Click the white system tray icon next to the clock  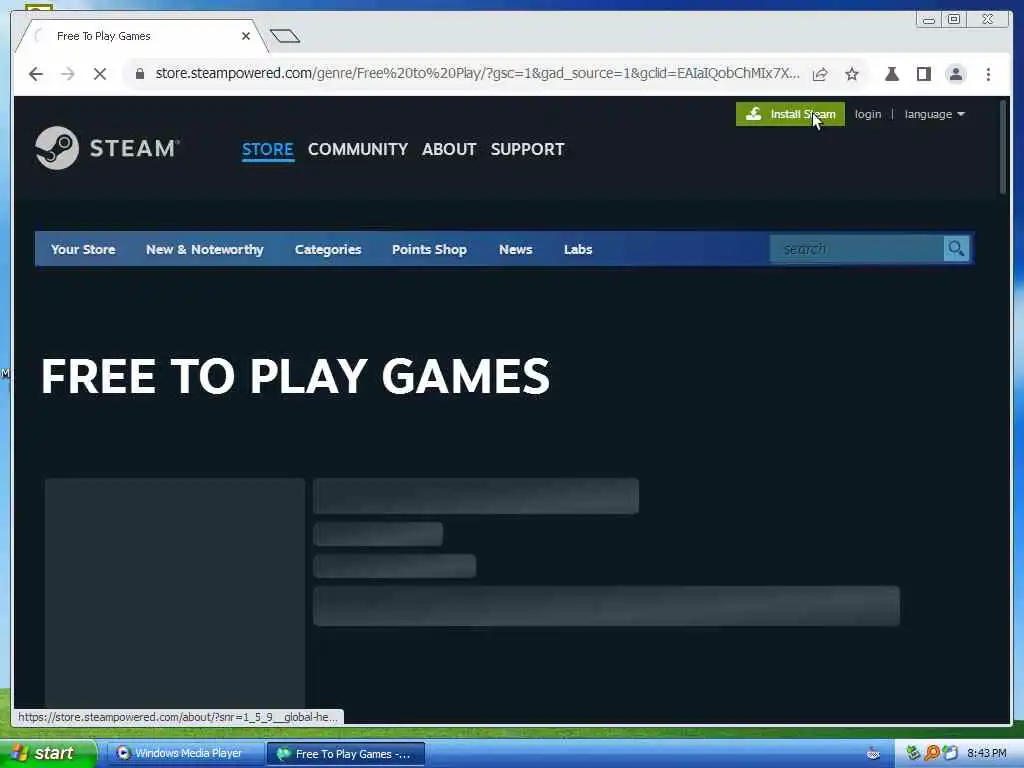click(x=950, y=753)
